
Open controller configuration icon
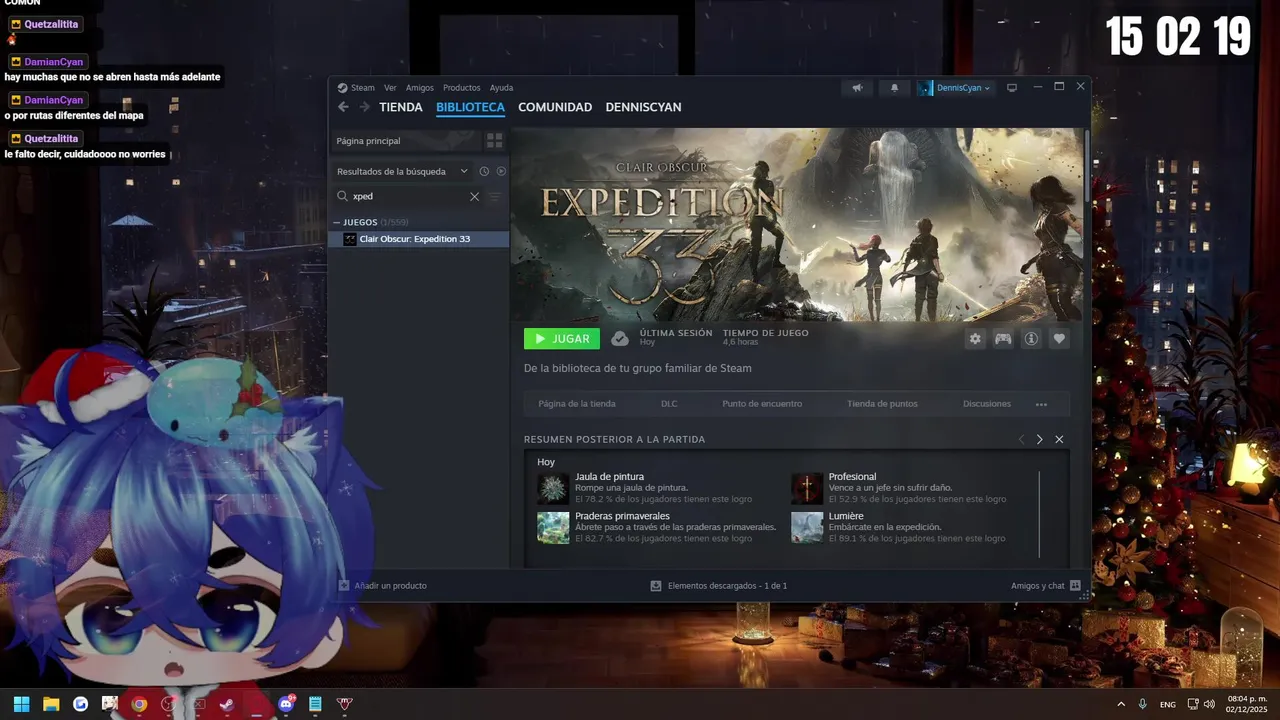[1003, 339]
